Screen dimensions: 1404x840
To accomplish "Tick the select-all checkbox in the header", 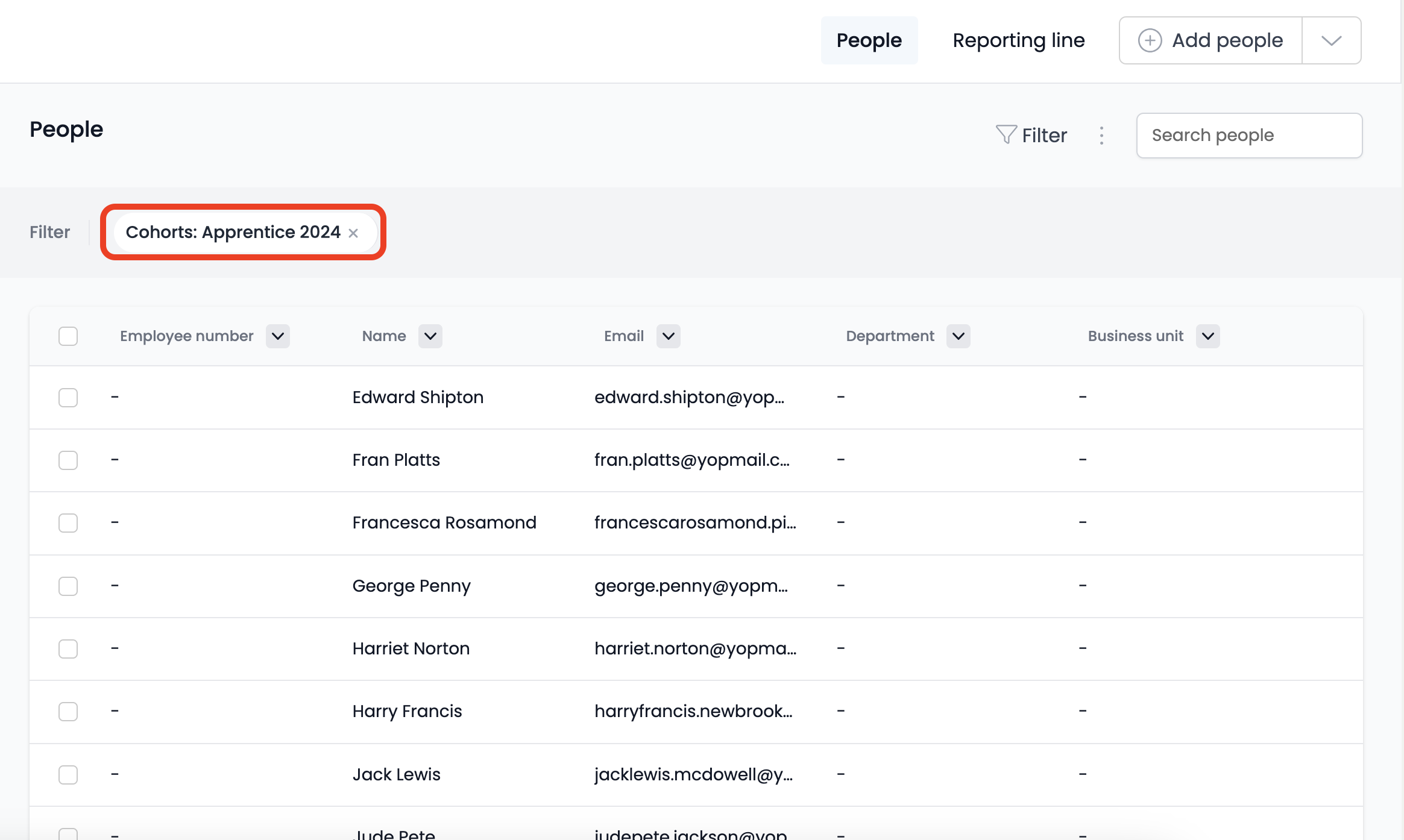I will tap(68, 336).
